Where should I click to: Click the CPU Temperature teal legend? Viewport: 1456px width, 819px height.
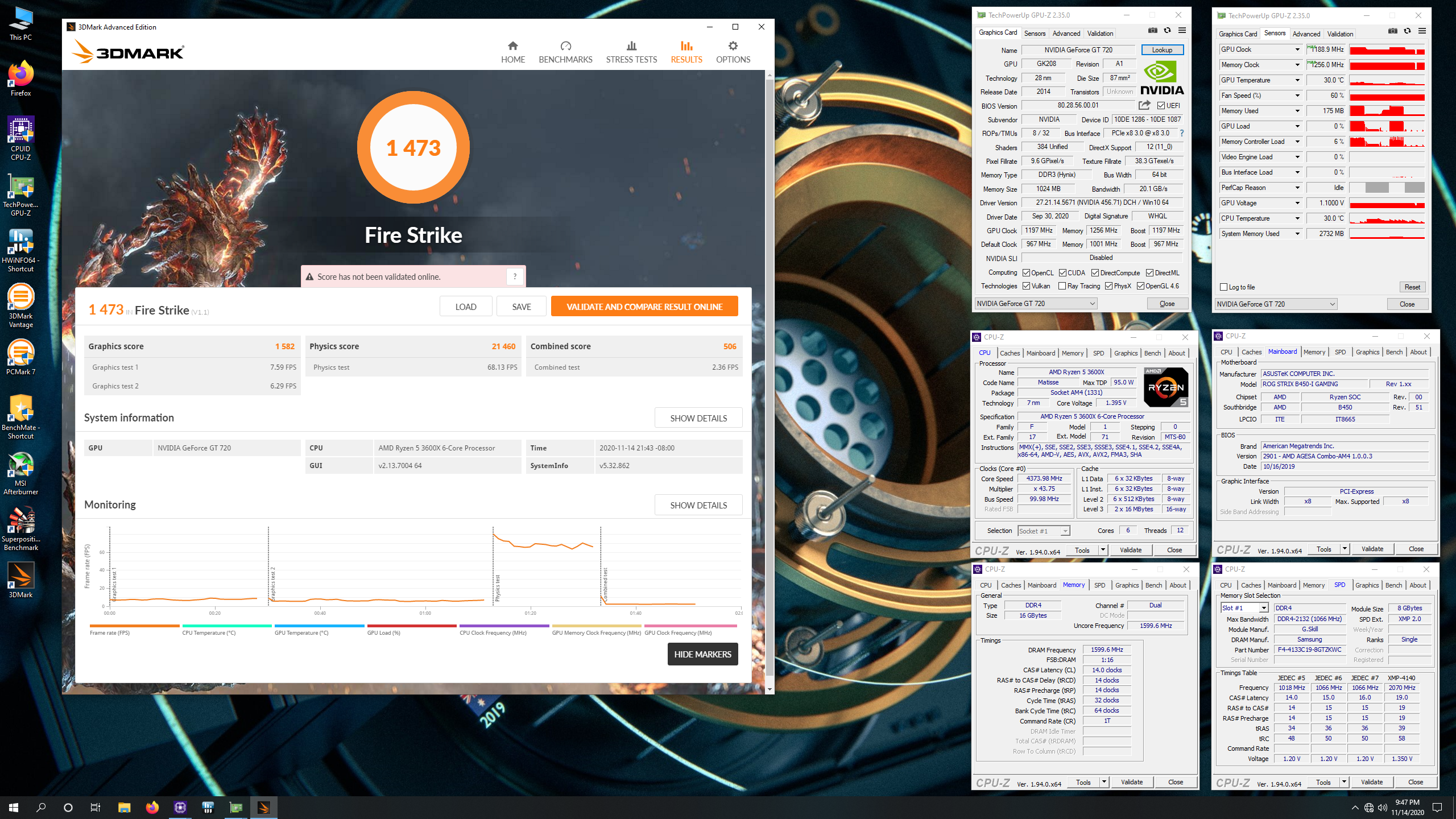tap(226, 630)
